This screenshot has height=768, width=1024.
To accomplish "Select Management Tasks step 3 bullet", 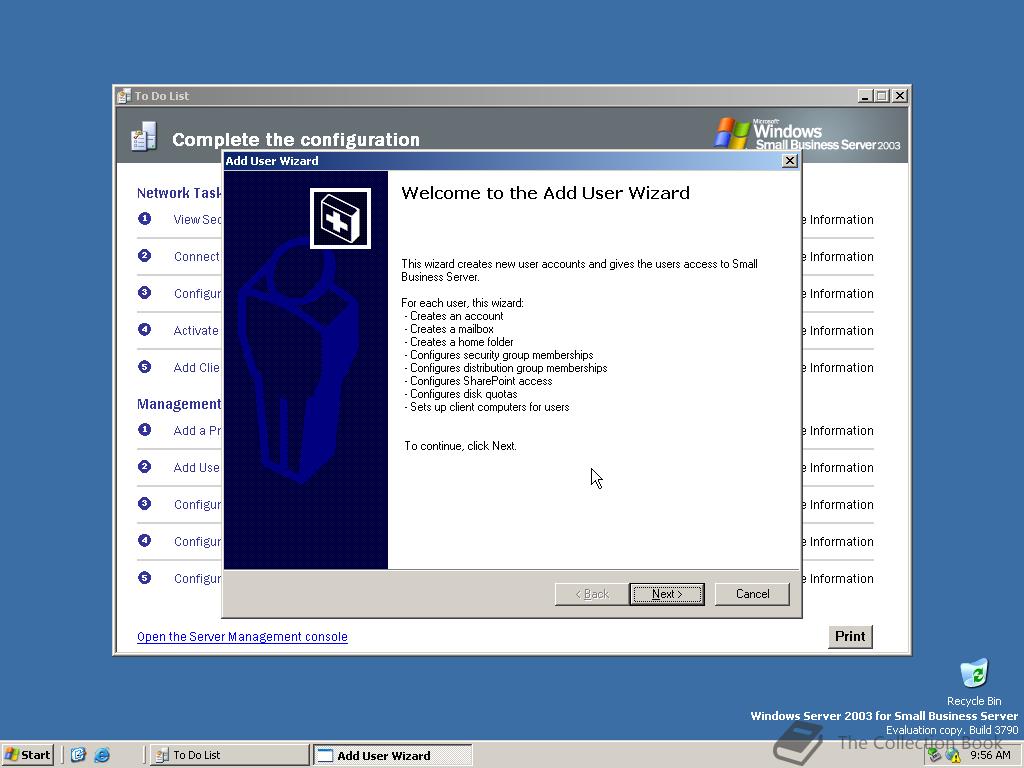I will (x=144, y=504).
